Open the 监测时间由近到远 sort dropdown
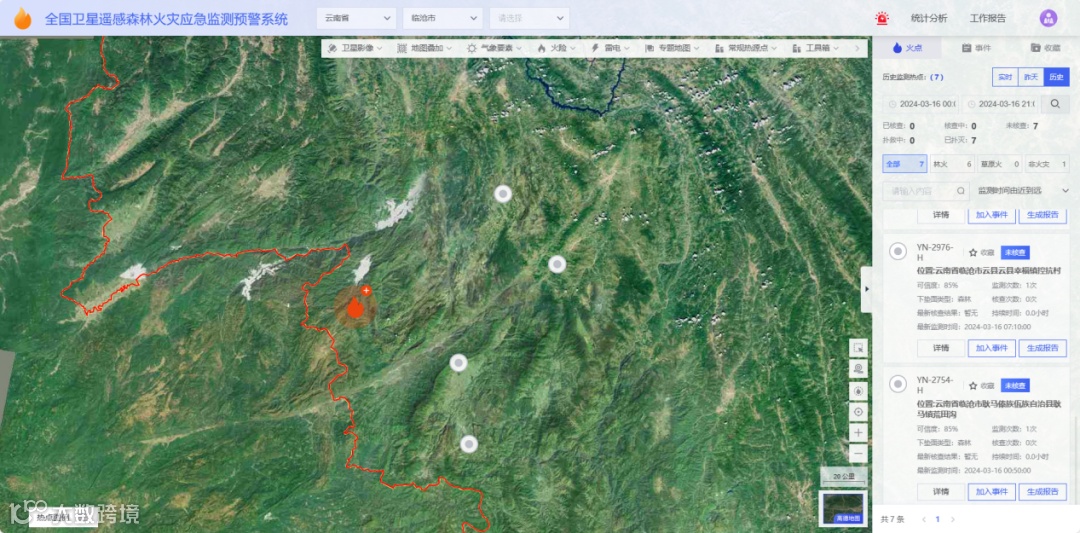The width and height of the screenshot is (1080, 533). click(1024, 191)
